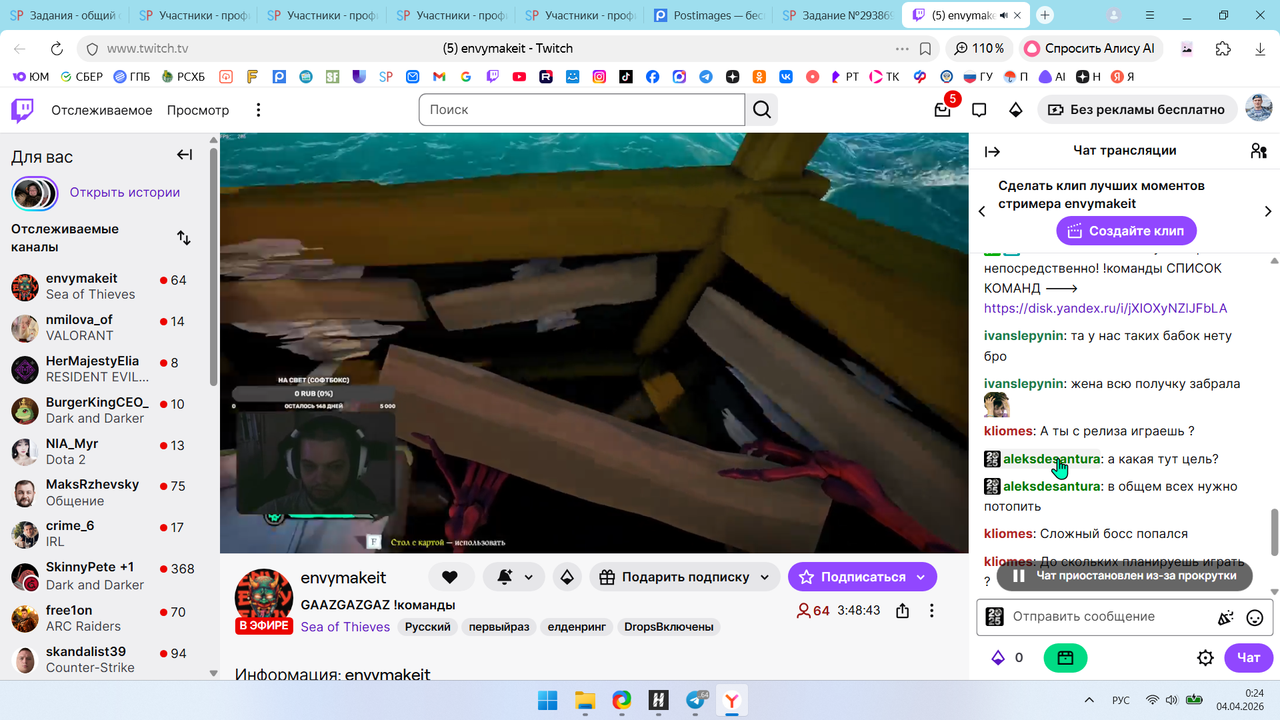The height and width of the screenshot is (720, 1280).
Task: Open chat identity badge icon in message box
Action: click(x=994, y=617)
